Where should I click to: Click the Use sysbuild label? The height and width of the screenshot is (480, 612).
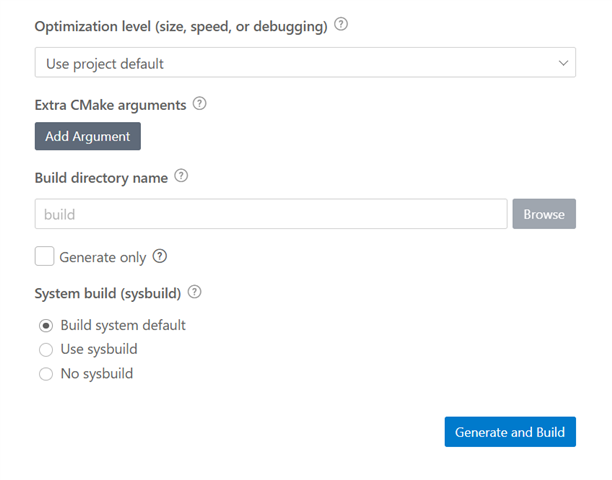tap(99, 349)
